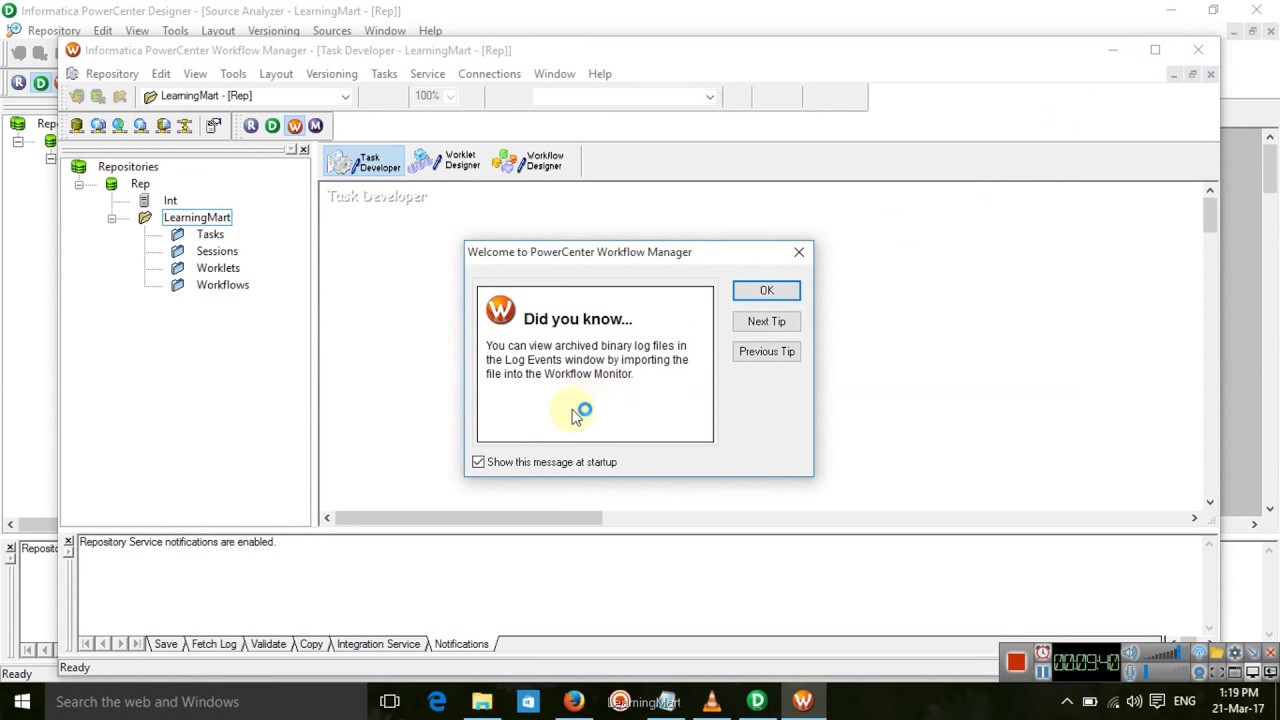Select the Tasks folder in navigator
Viewport: 1280px width, 720px height.
210,235
